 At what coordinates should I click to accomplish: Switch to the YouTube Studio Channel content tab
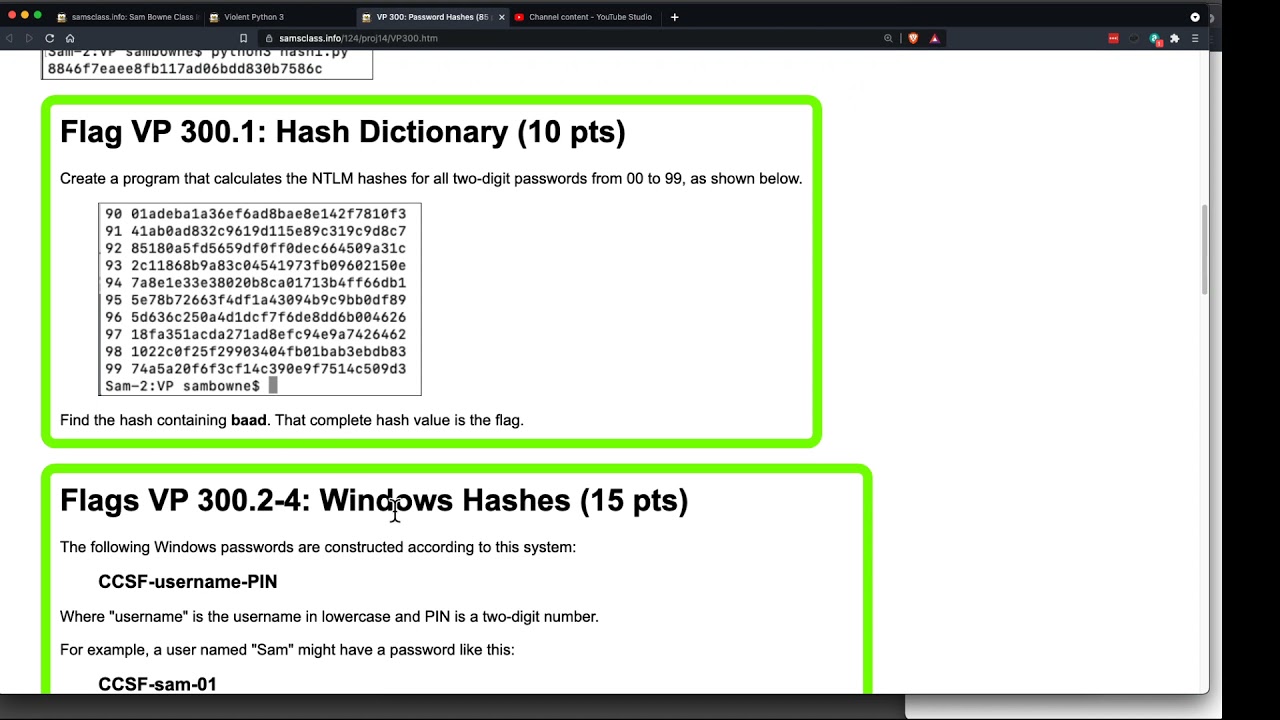583,17
